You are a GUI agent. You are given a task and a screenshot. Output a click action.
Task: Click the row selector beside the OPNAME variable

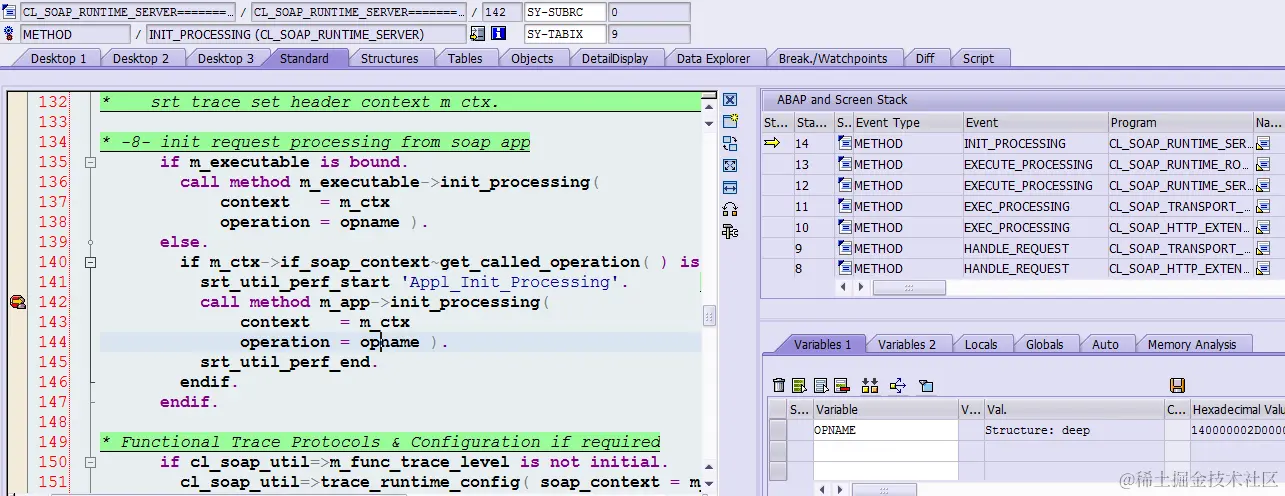coord(777,430)
